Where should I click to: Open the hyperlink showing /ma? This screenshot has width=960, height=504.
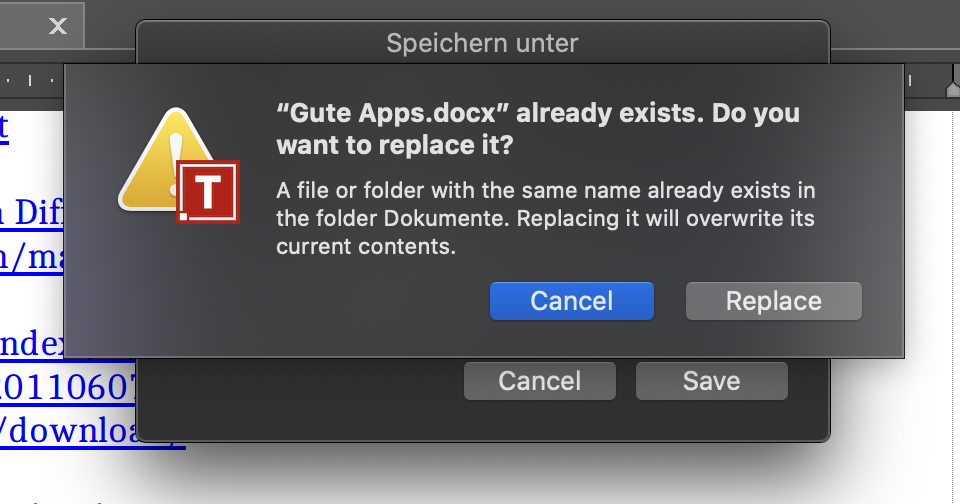pos(31,257)
